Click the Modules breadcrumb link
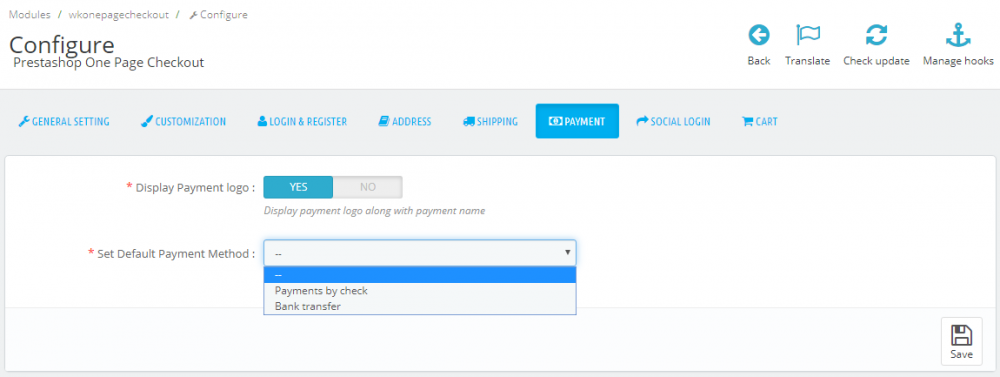Image resolution: width=1000 pixels, height=377 pixels. (29, 14)
